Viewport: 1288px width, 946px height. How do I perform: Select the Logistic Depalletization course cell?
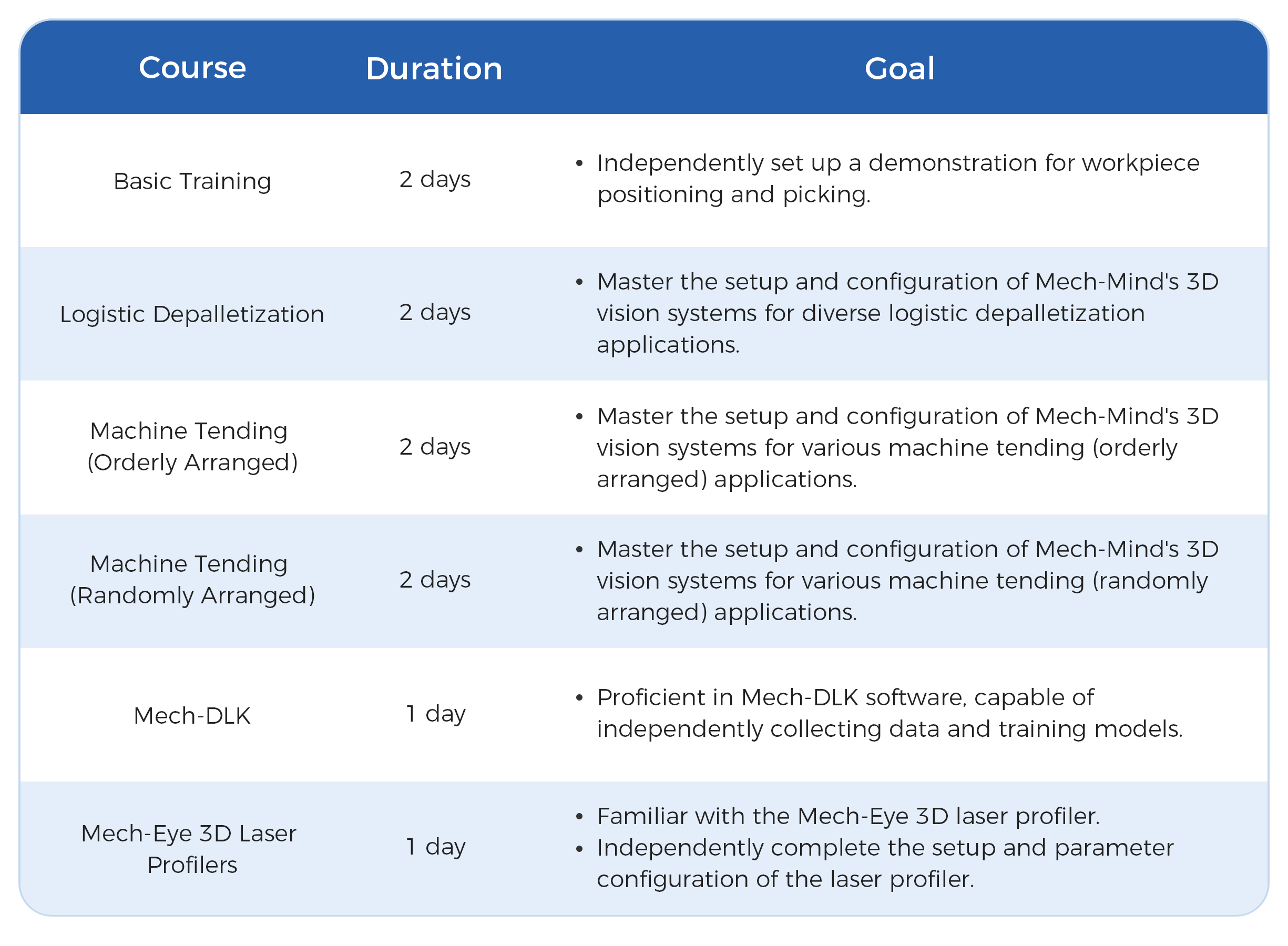[192, 314]
